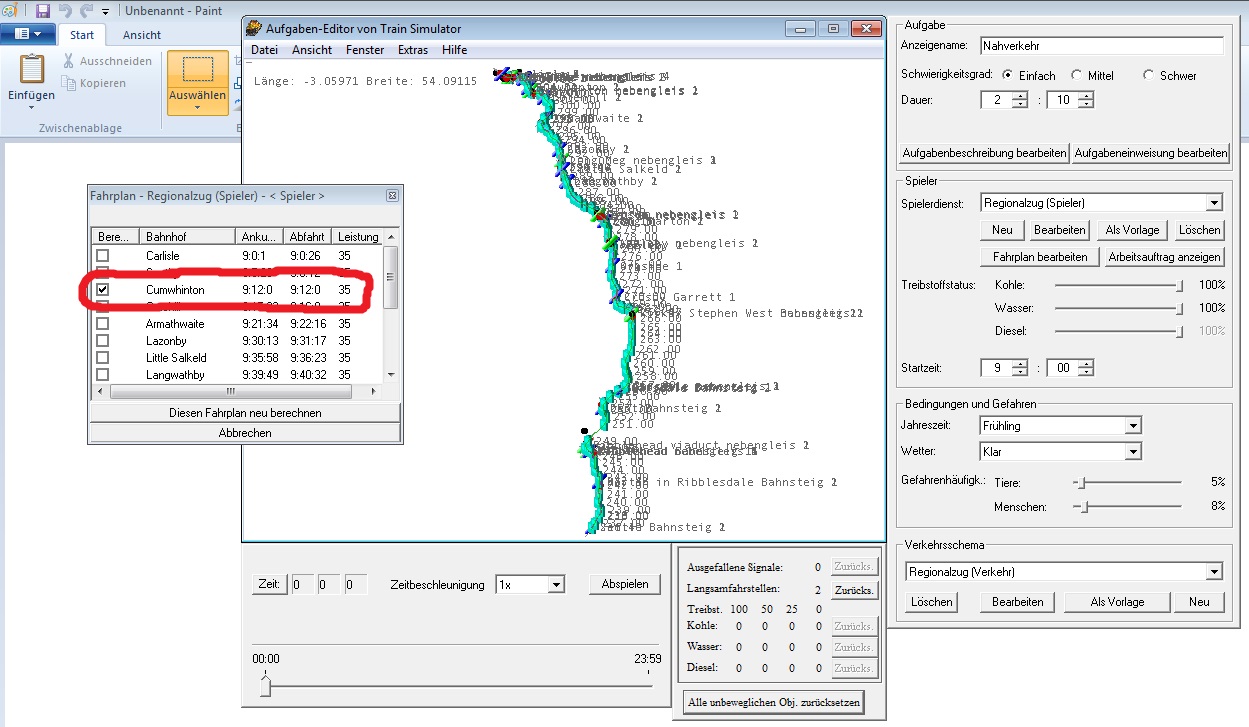Click the Anzeigename text field
Image resolution: width=1249 pixels, height=727 pixels.
tap(1101, 46)
